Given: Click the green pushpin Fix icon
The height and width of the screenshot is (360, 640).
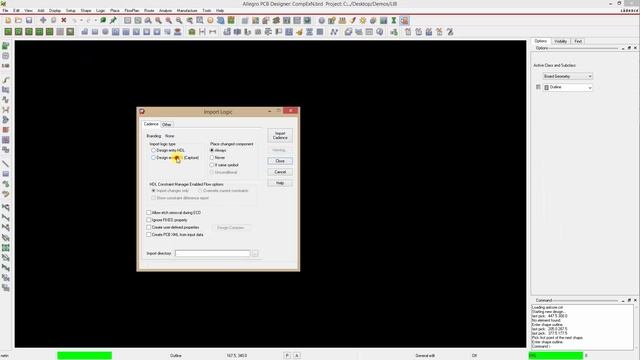Looking at the screenshot, I should (x=113, y=20).
